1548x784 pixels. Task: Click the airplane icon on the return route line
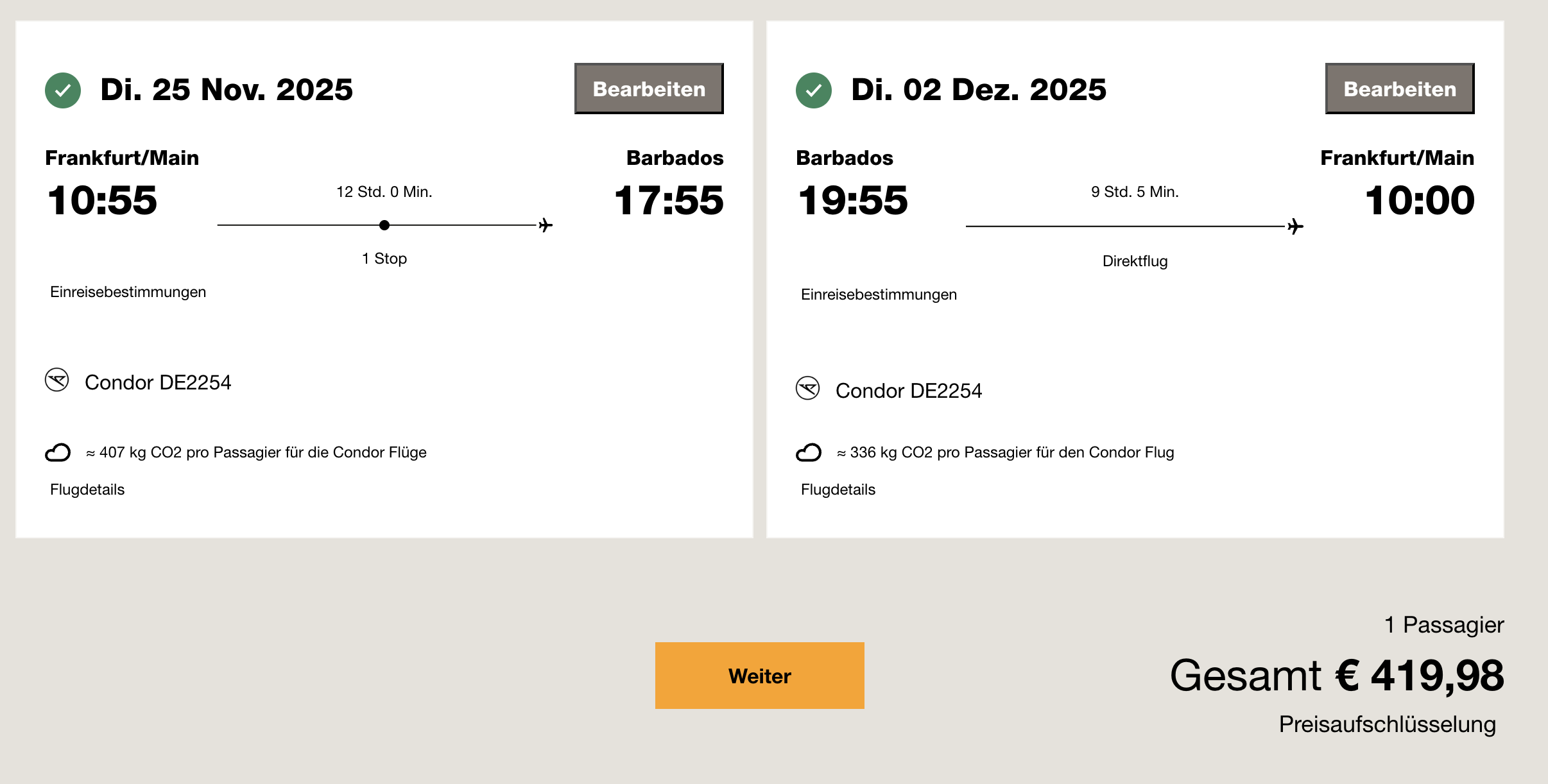pyautogui.click(x=1296, y=226)
